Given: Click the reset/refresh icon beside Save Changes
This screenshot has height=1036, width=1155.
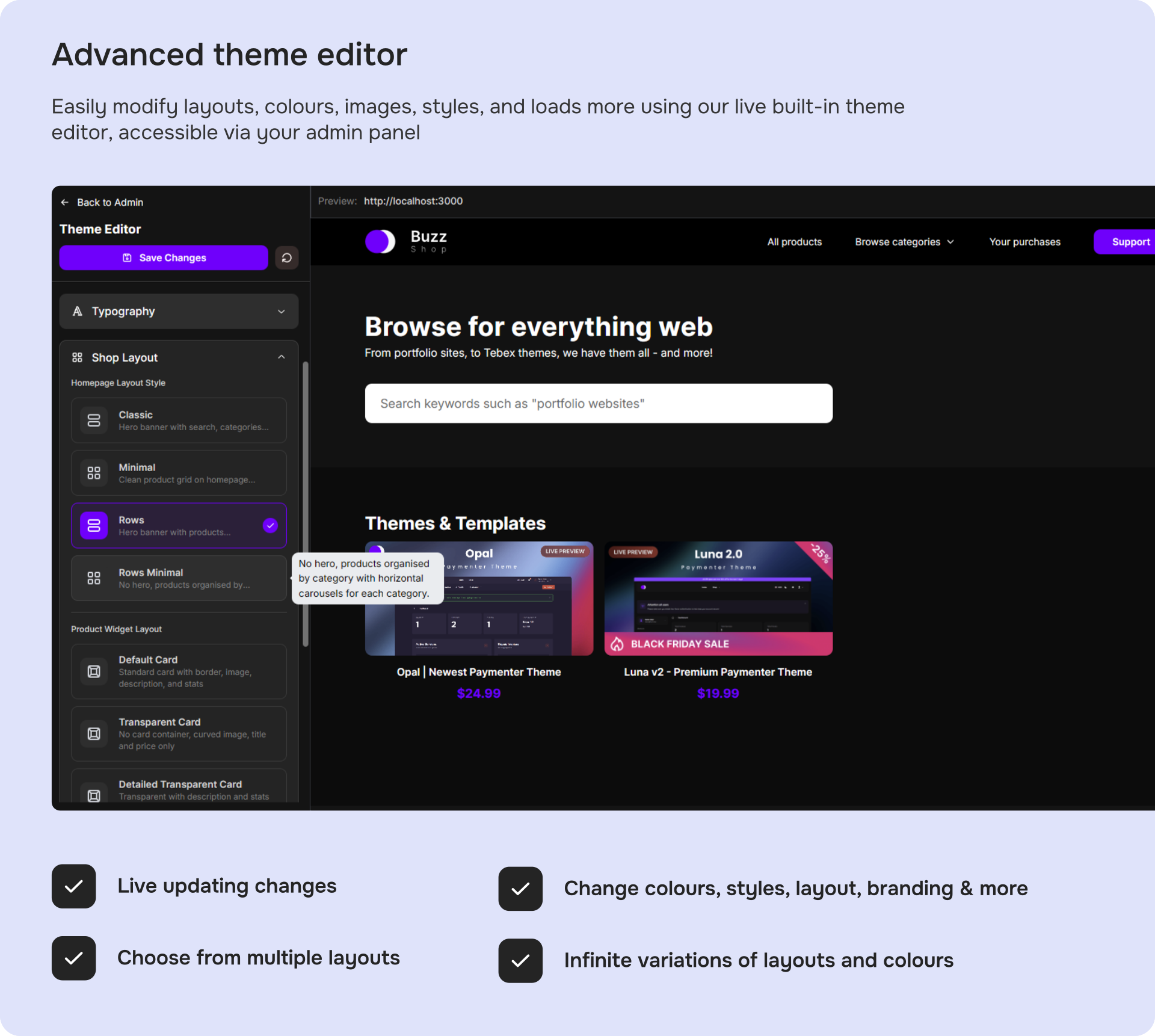Looking at the screenshot, I should 287,257.
